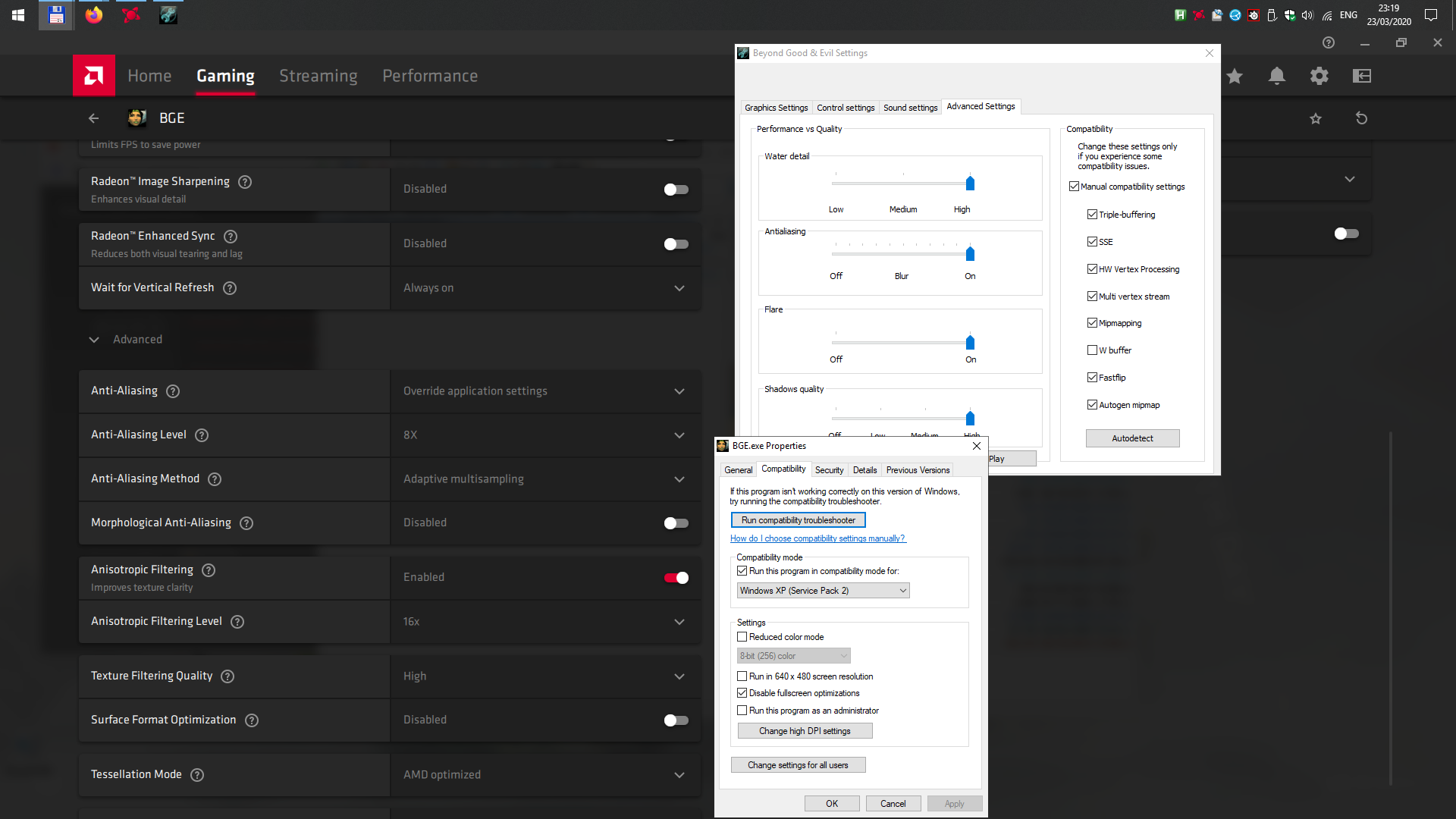The height and width of the screenshot is (819, 1456).
Task: Click the Water detail slider handle
Action: (x=970, y=183)
